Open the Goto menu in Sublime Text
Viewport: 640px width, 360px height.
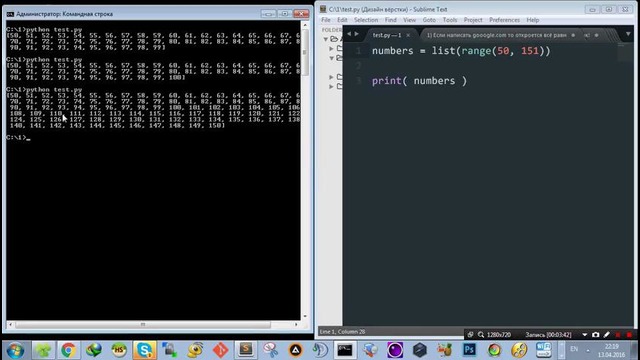tap(429, 20)
